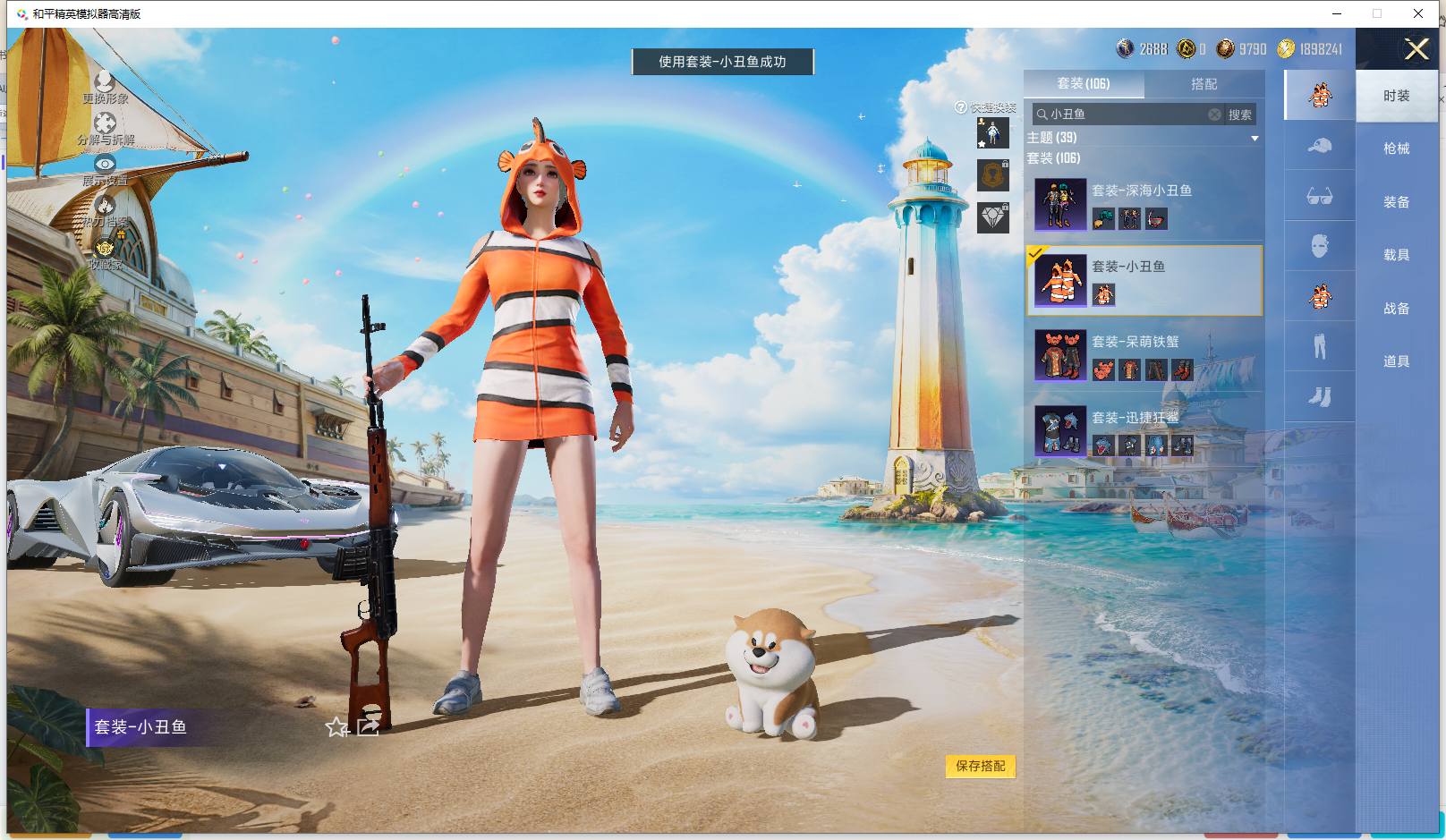This screenshot has height=840, width=1446.
Task: Open the 载具 menu tab
Action: [1397, 255]
